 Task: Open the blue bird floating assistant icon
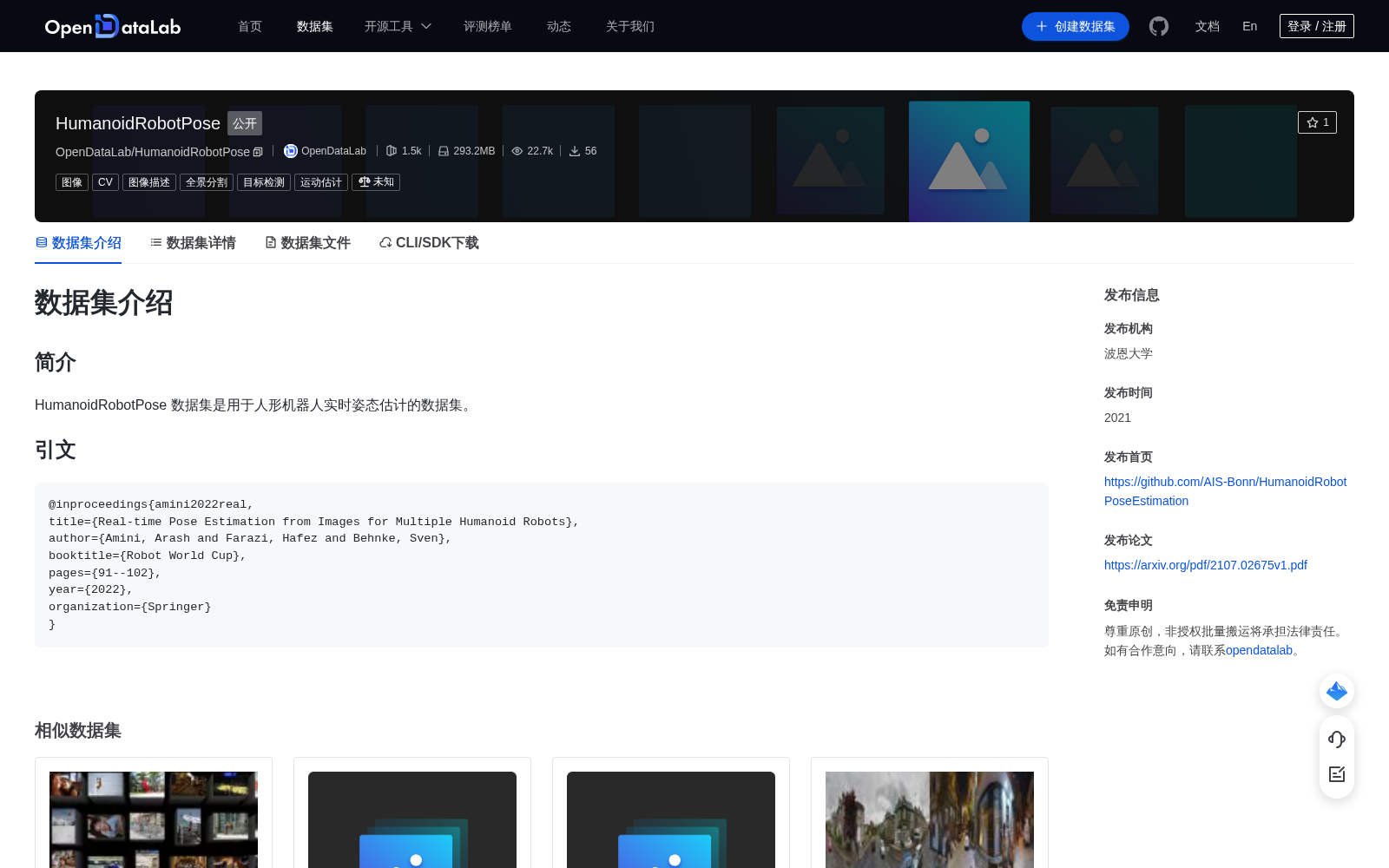(1337, 691)
